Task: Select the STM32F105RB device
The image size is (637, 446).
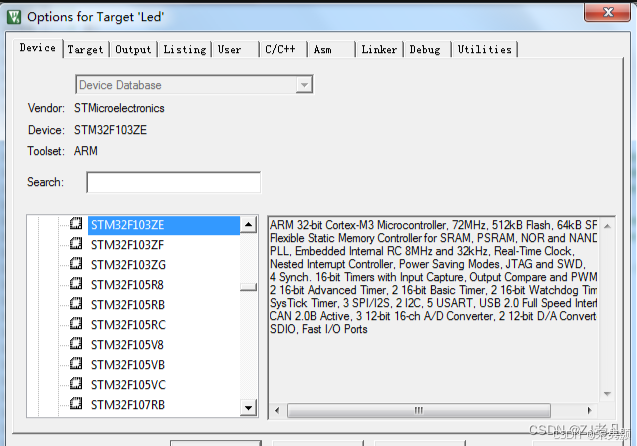Action: point(128,305)
